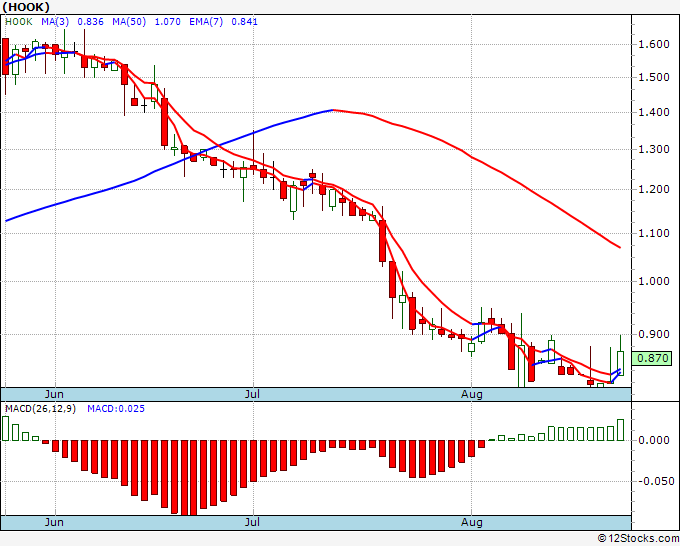Click Jul on the MACD time axis
The width and height of the screenshot is (680, 546).
click(252, 522)
